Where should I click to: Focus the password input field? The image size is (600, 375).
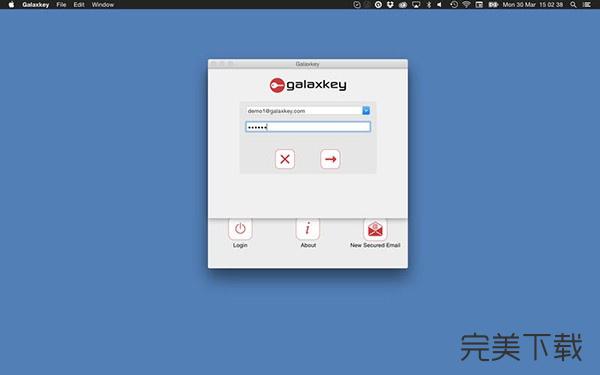point(308,127)
